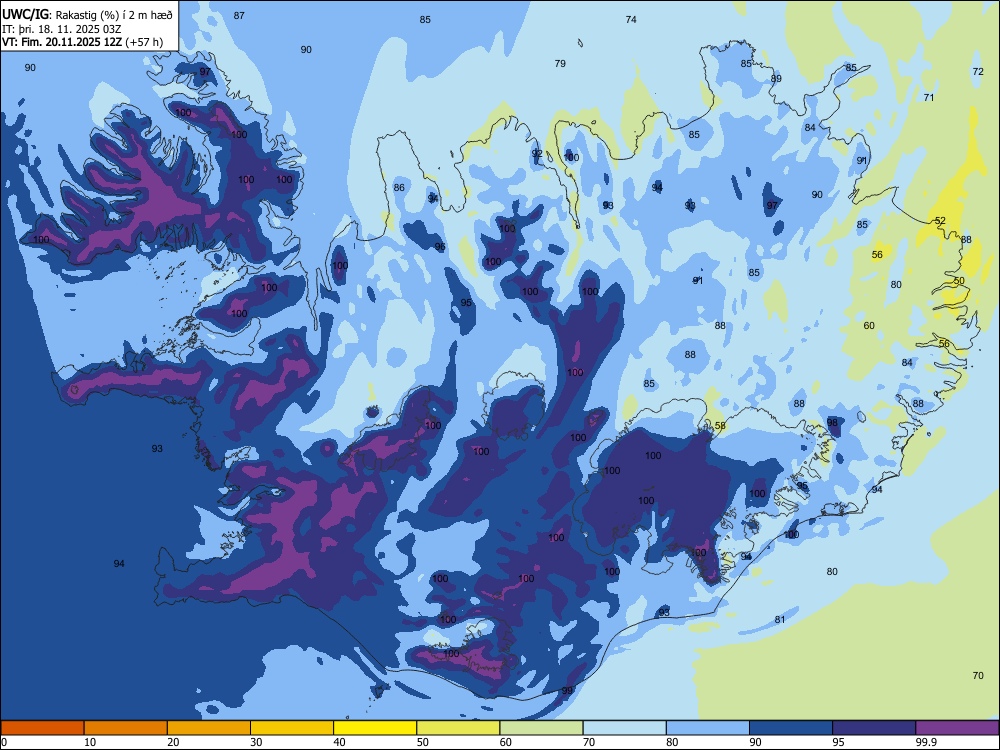Click the purple above-99.9 legend swatch

click(x=957, y=728)
